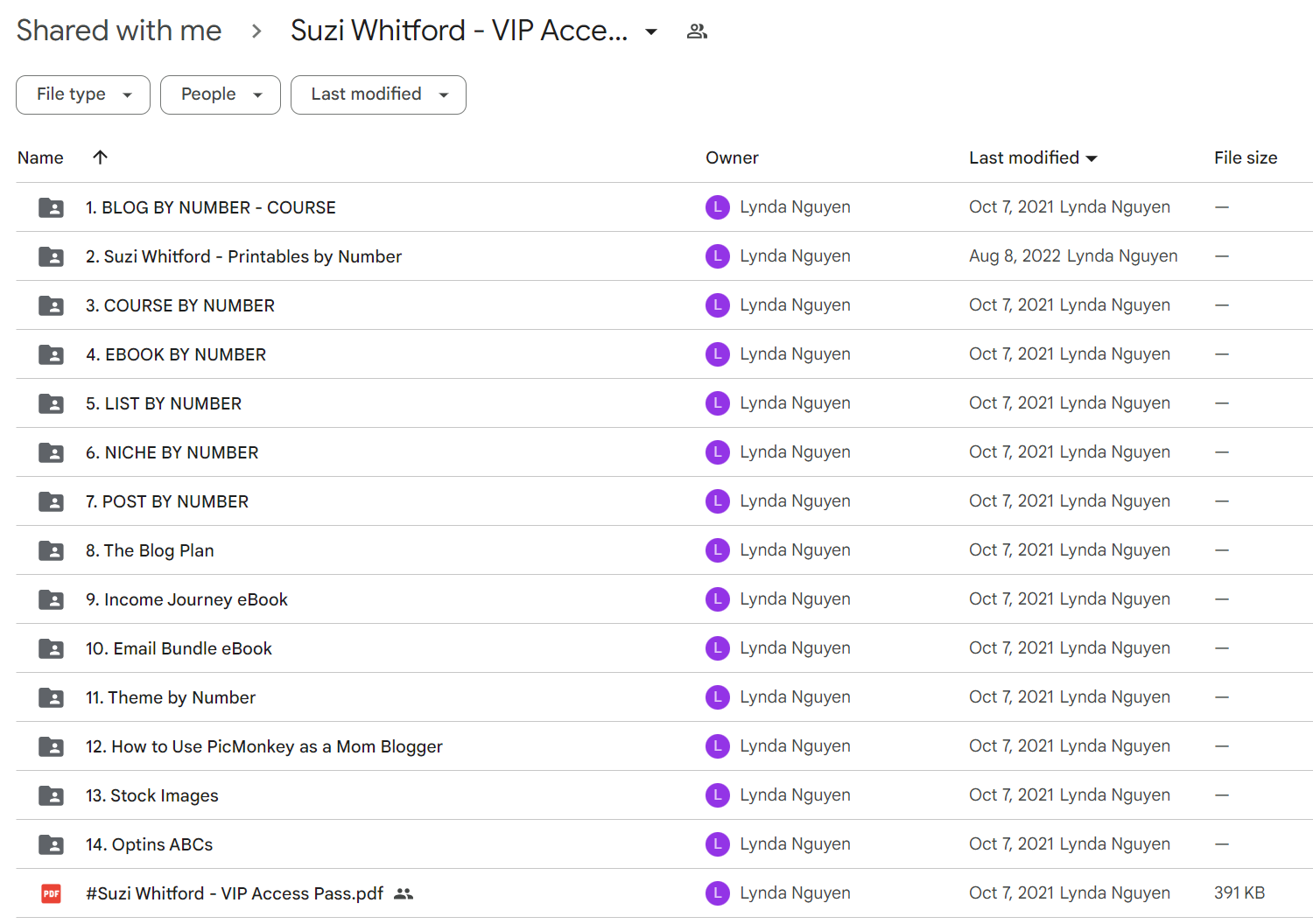
Task: Click the 391 KB file size value
Action: coord(1239,893)
